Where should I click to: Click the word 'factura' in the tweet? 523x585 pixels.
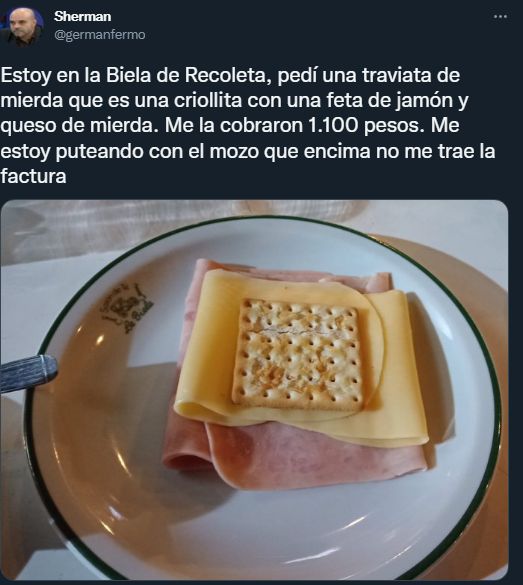pos(34,176)
